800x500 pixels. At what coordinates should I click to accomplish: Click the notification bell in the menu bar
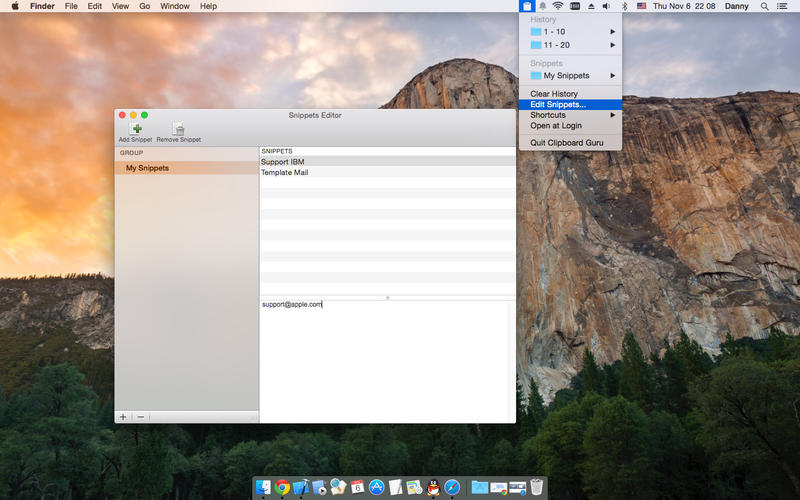(543, 6)
